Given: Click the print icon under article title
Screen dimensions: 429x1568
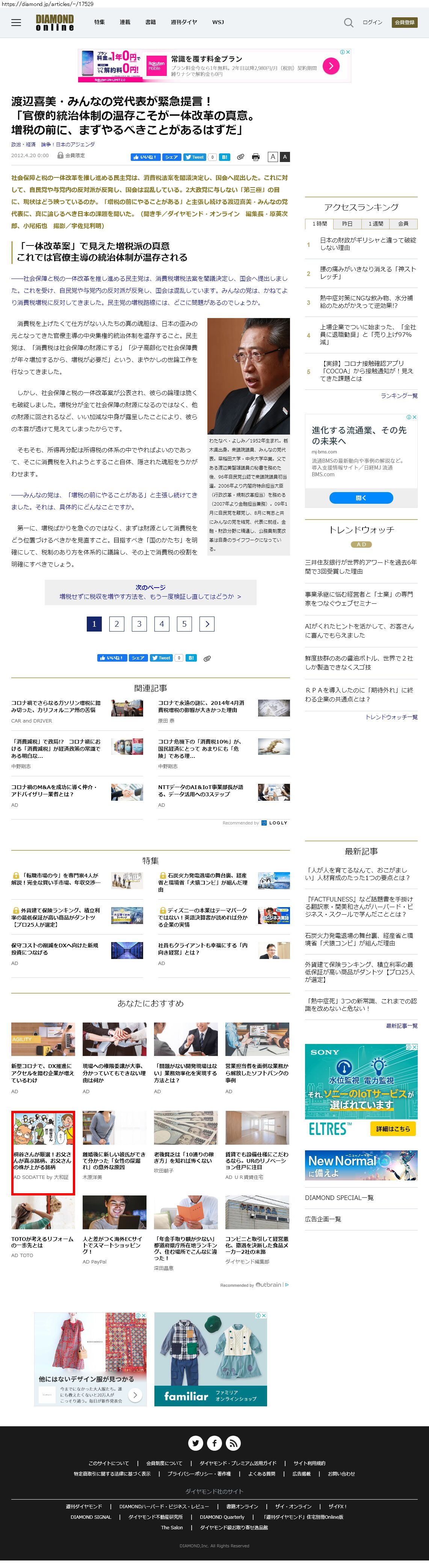Looking at the screenshot, I should click(x=255, y=157).
